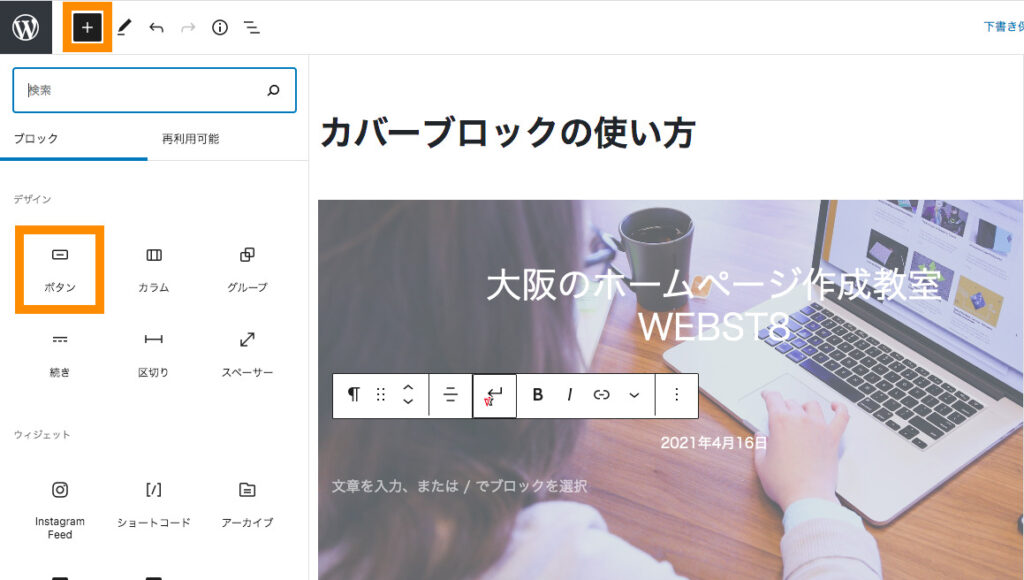The image size is (1024, 580).
Task: Open the block list view
Action: coord(251,27)
